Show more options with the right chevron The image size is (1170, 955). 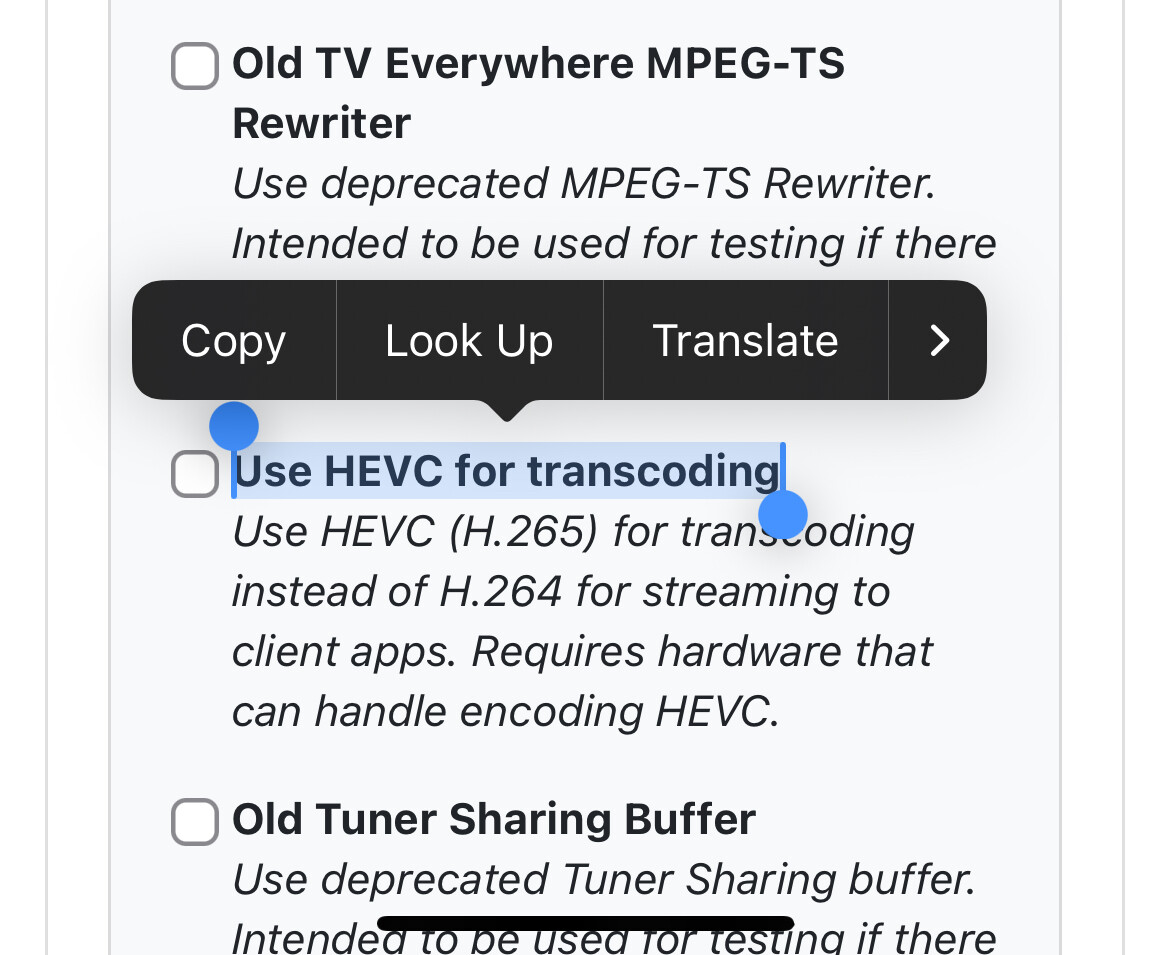938,341
